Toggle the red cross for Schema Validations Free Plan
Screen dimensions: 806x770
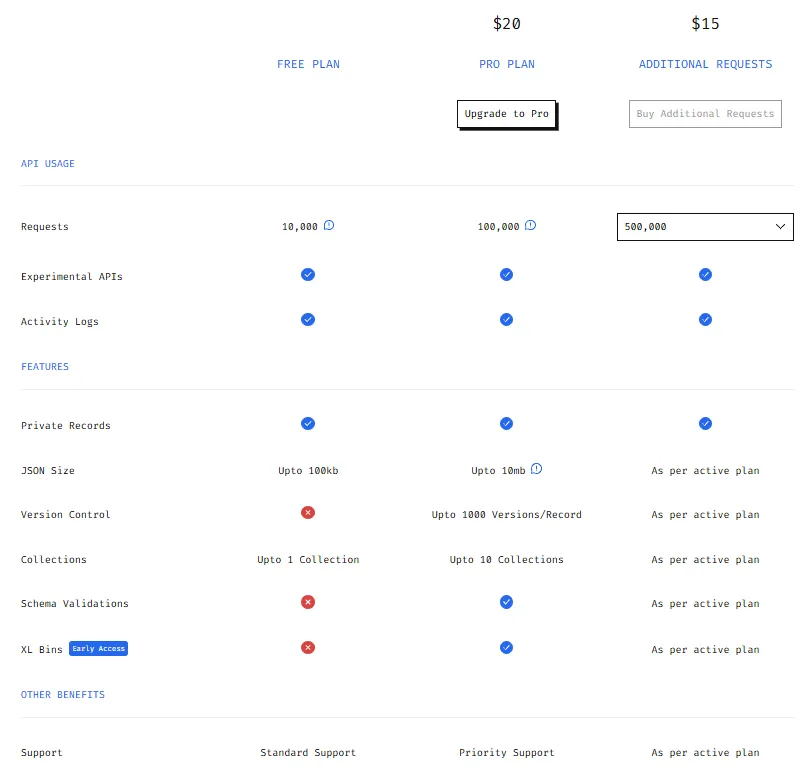pyautogui.click(x=308, y=602)
